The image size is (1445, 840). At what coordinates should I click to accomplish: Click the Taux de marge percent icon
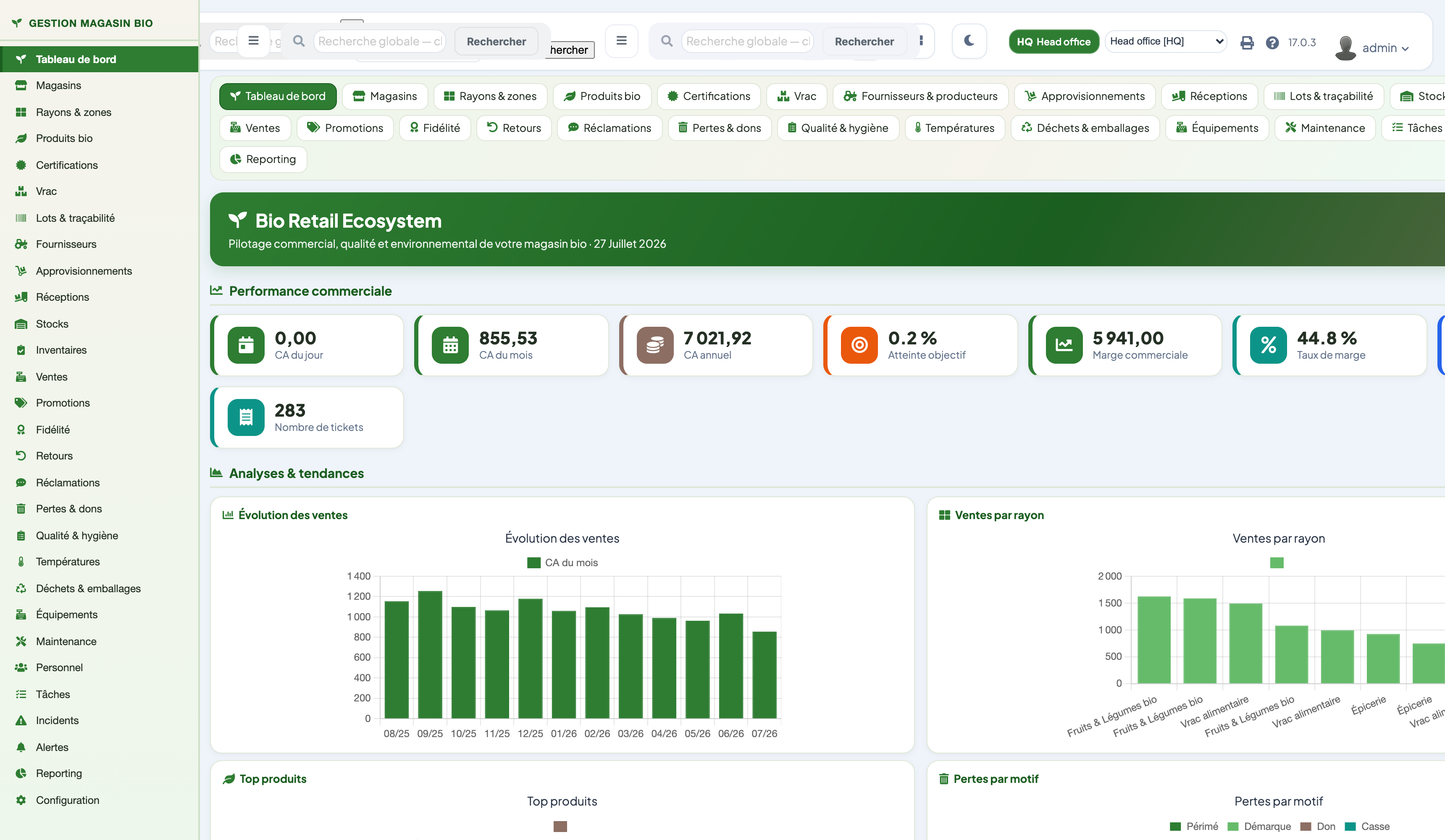click(x=1268, y=345)
